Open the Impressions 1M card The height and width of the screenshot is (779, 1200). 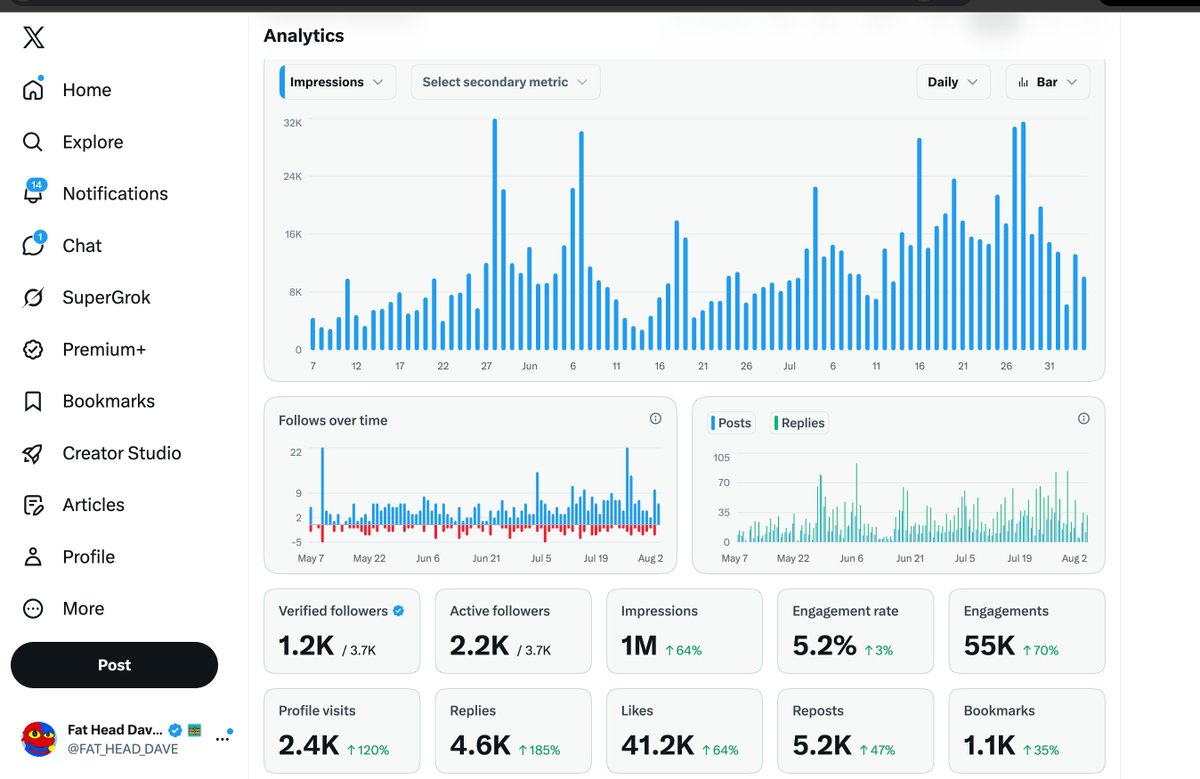pos(685,631)
